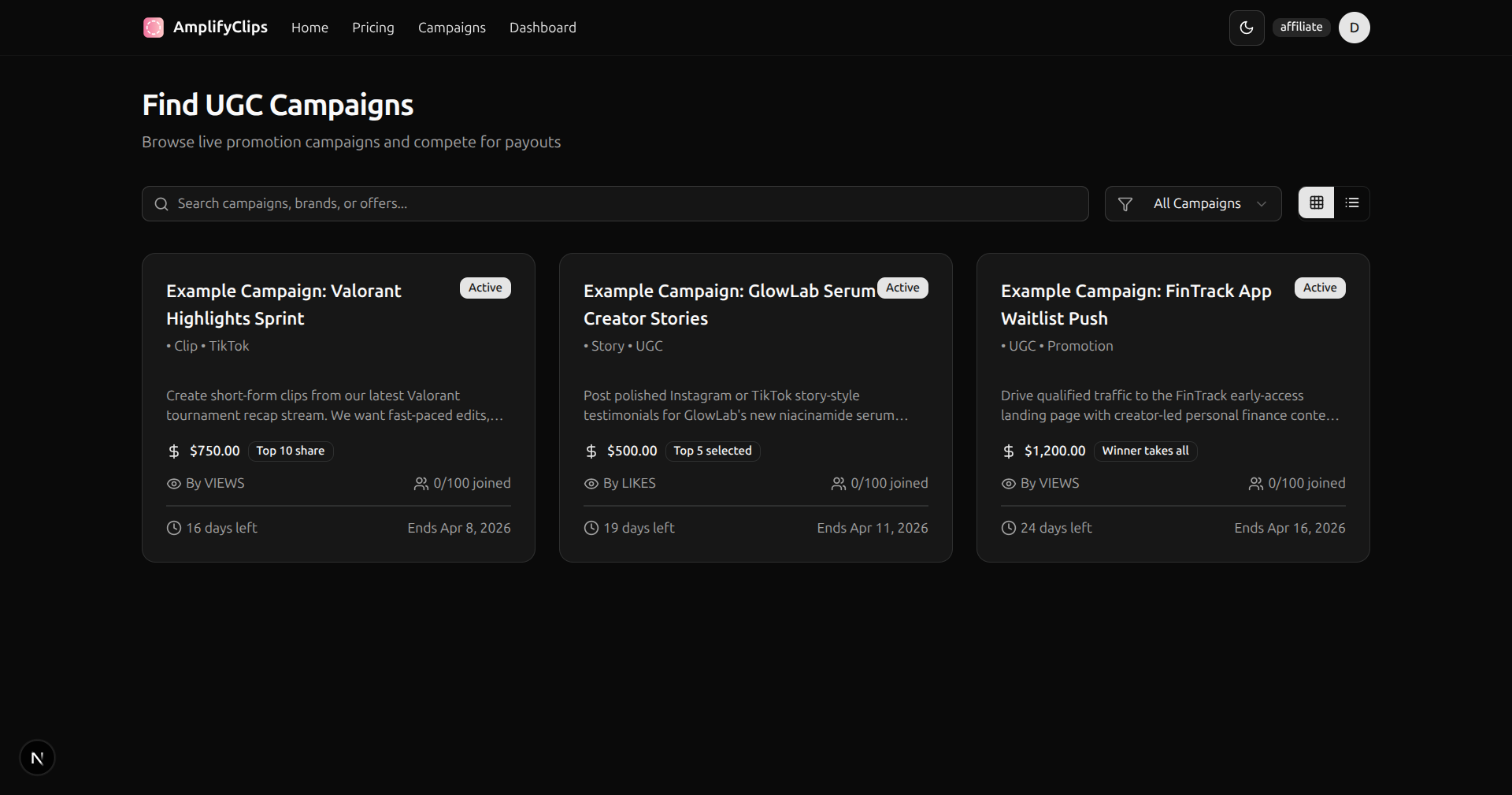The height and width of the screenshot is (795, 1512).
Task: Open user avatar D menu
Action: tap(1354, 28)
